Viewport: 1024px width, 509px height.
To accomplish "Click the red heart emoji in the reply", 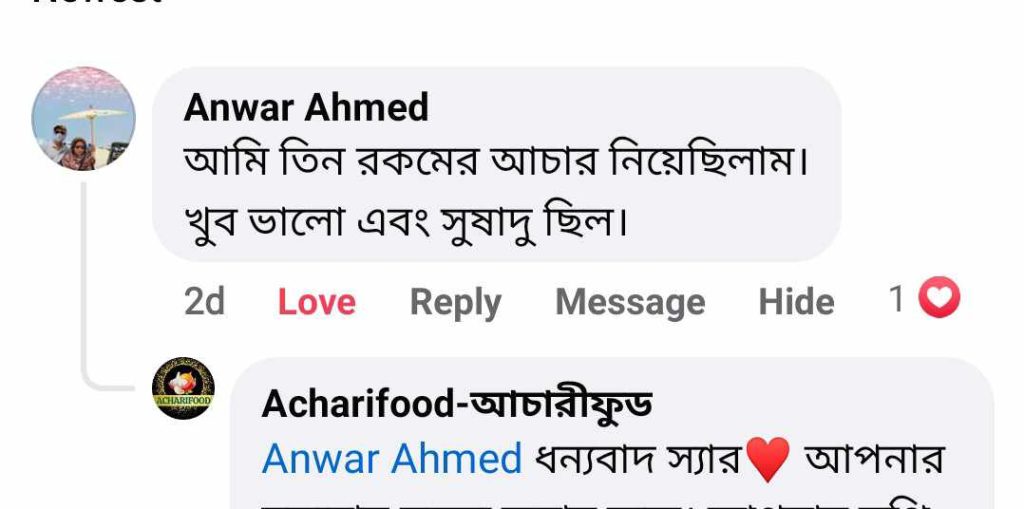I will click(767, 459).
